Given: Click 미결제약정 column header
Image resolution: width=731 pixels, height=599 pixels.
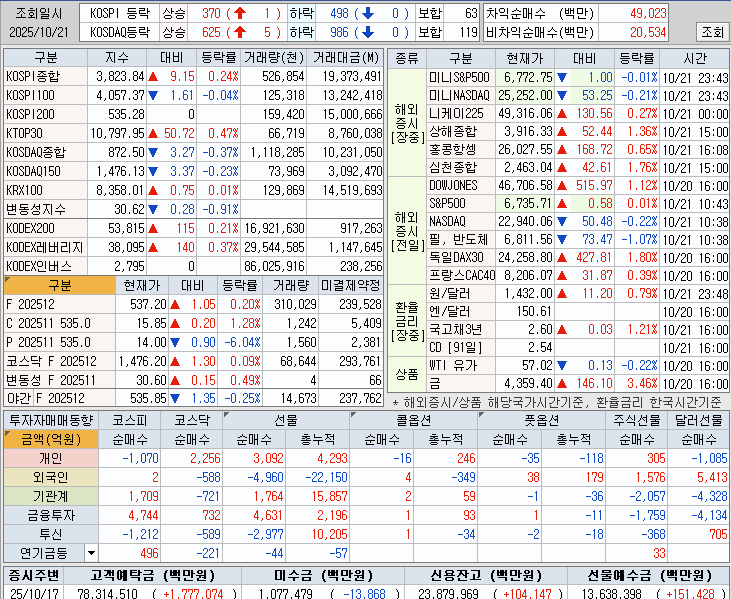Looking at the screenshot, I should tap(351, 285).
